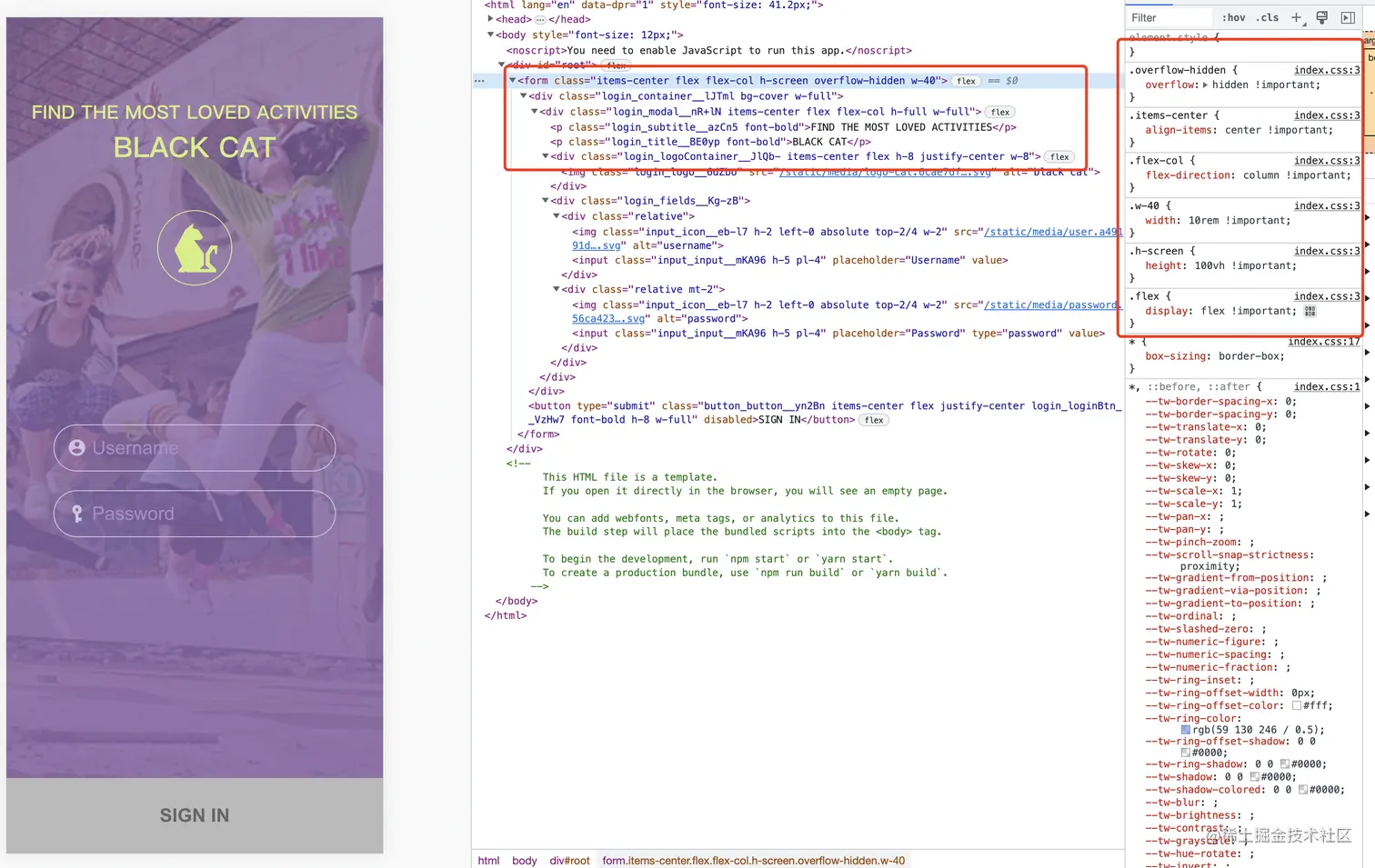
Task: Click the Username input field
Action: point(195,448)
